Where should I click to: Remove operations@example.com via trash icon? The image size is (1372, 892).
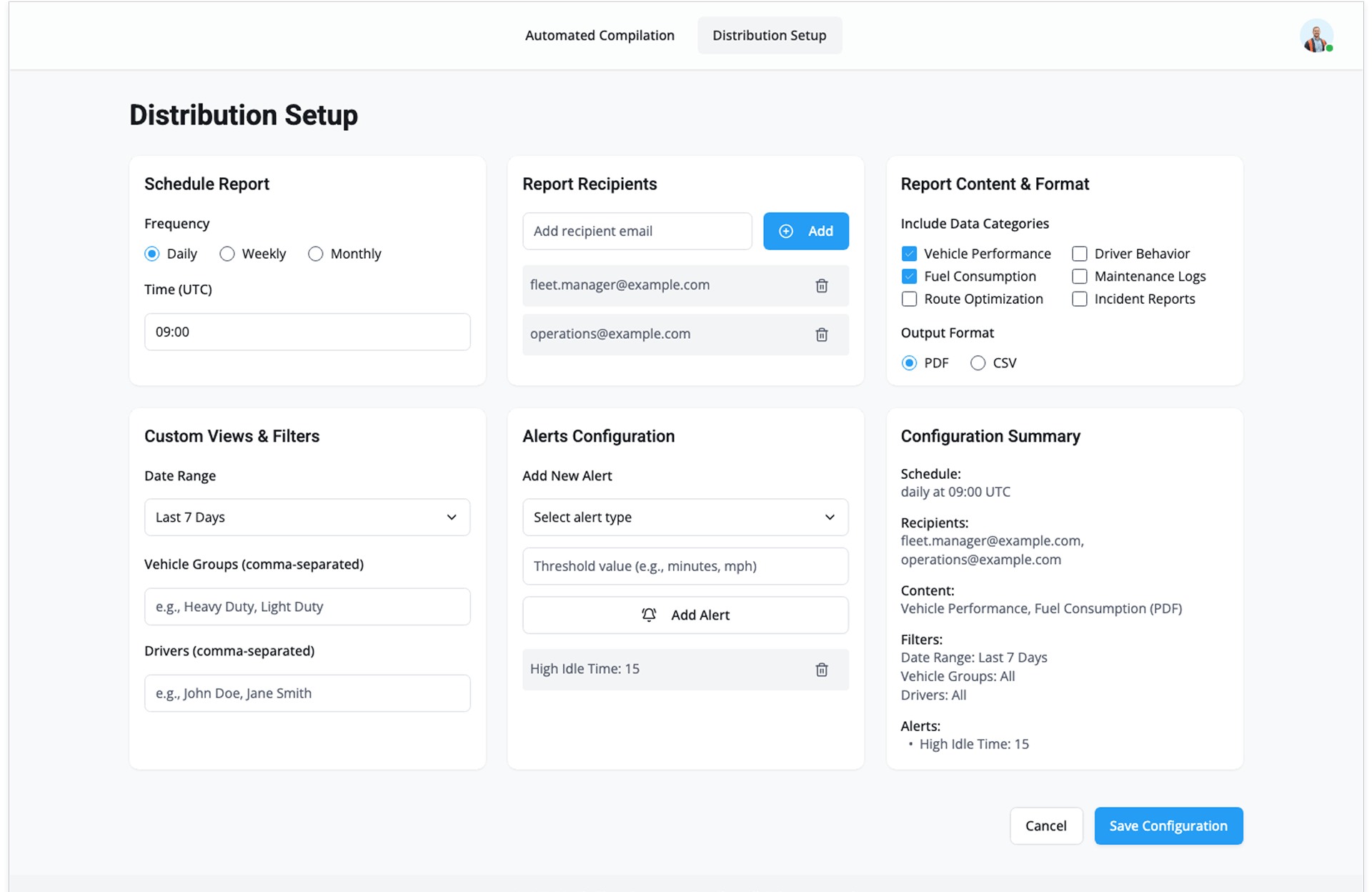[x=822, y=334]
